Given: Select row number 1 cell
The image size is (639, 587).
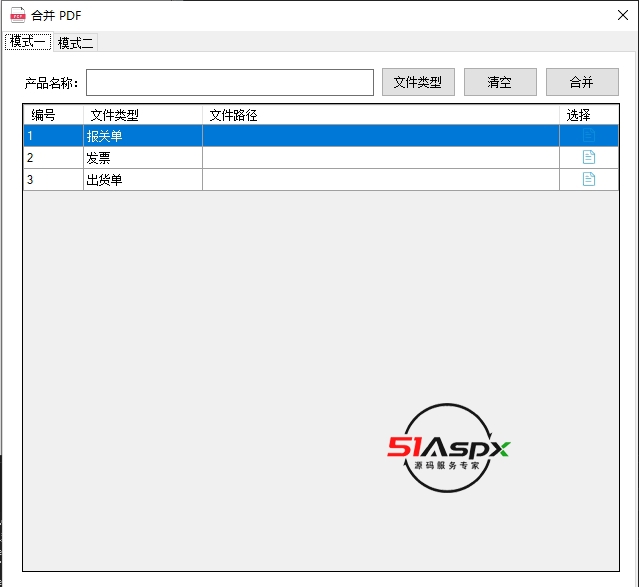Looking at the screenshot, I should click(x=53, y=136).
